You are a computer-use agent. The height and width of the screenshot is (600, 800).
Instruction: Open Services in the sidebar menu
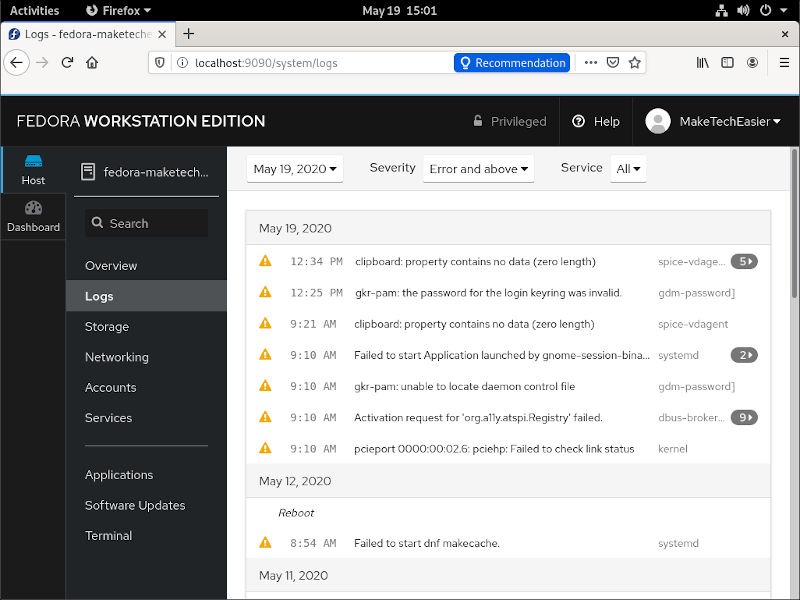click(108, 418)
